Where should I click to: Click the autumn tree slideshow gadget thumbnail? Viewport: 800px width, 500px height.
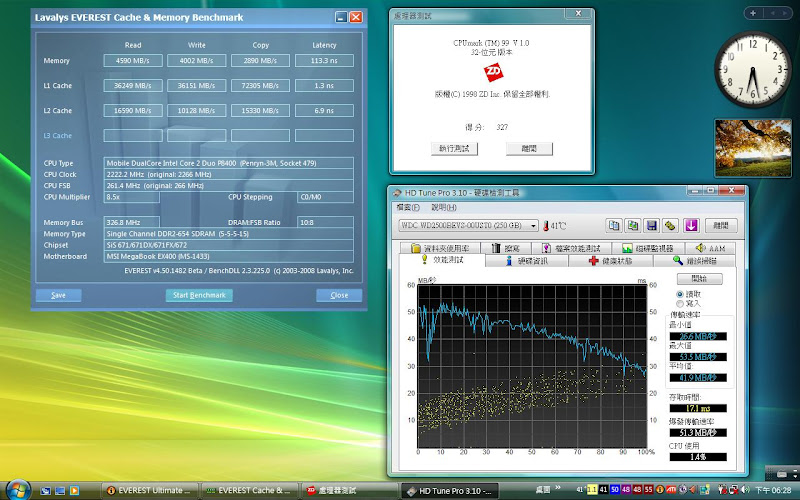753,148
